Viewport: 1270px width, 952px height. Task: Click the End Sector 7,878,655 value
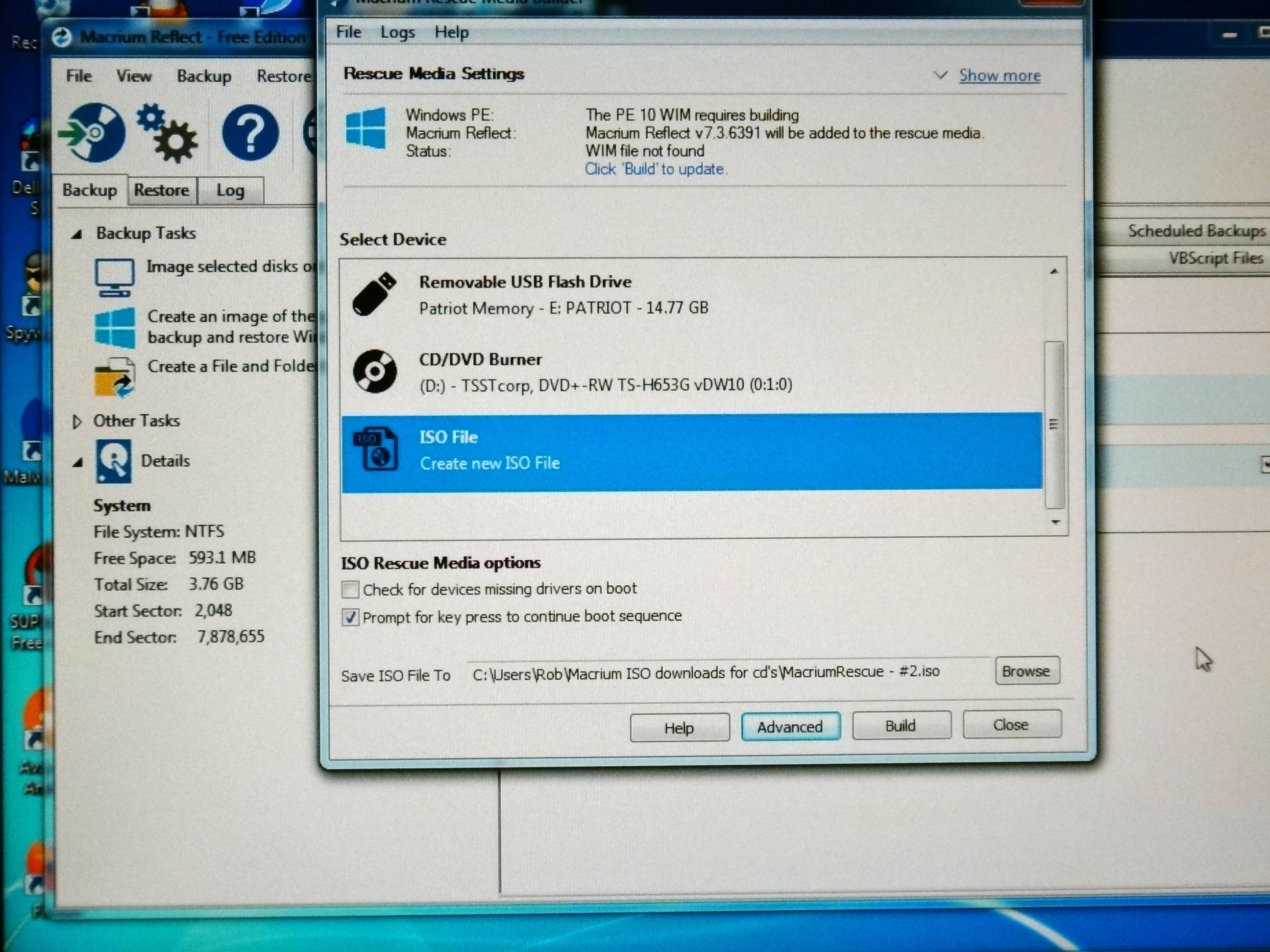click(x=231, y=637)
